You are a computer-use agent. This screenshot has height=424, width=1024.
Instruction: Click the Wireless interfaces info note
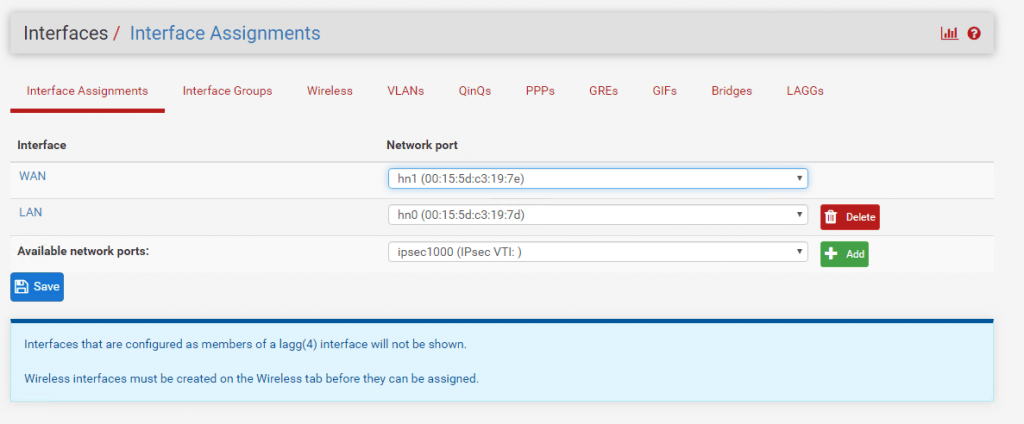[x=251, y=378]
